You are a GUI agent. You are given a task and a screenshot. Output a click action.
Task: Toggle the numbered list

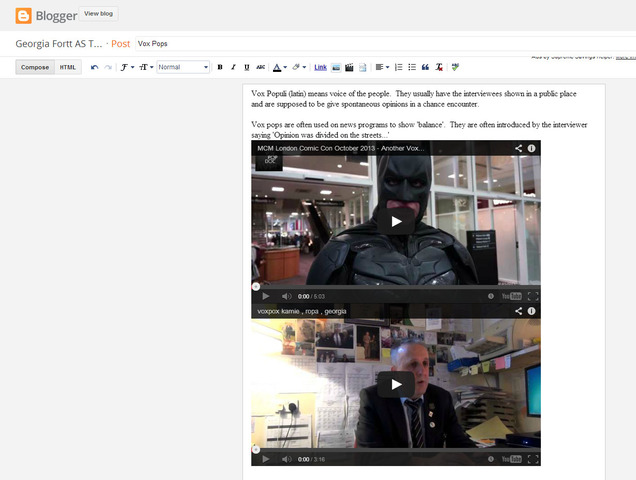pos(399,67)
